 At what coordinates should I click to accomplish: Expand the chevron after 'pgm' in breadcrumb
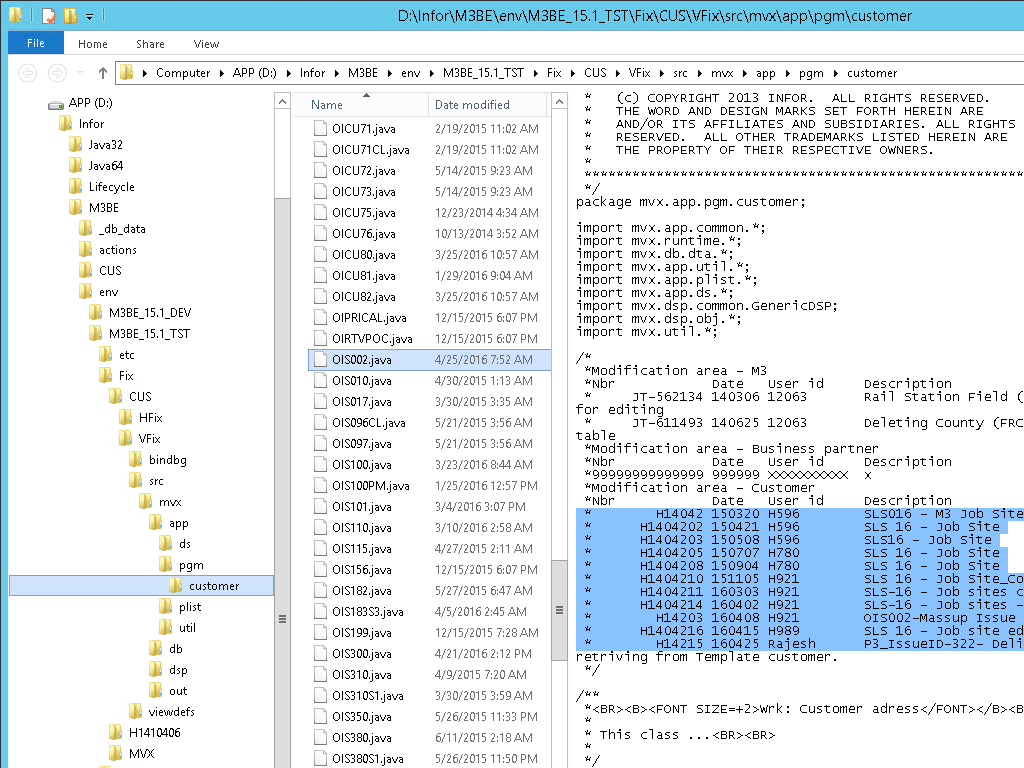(837, 73)
